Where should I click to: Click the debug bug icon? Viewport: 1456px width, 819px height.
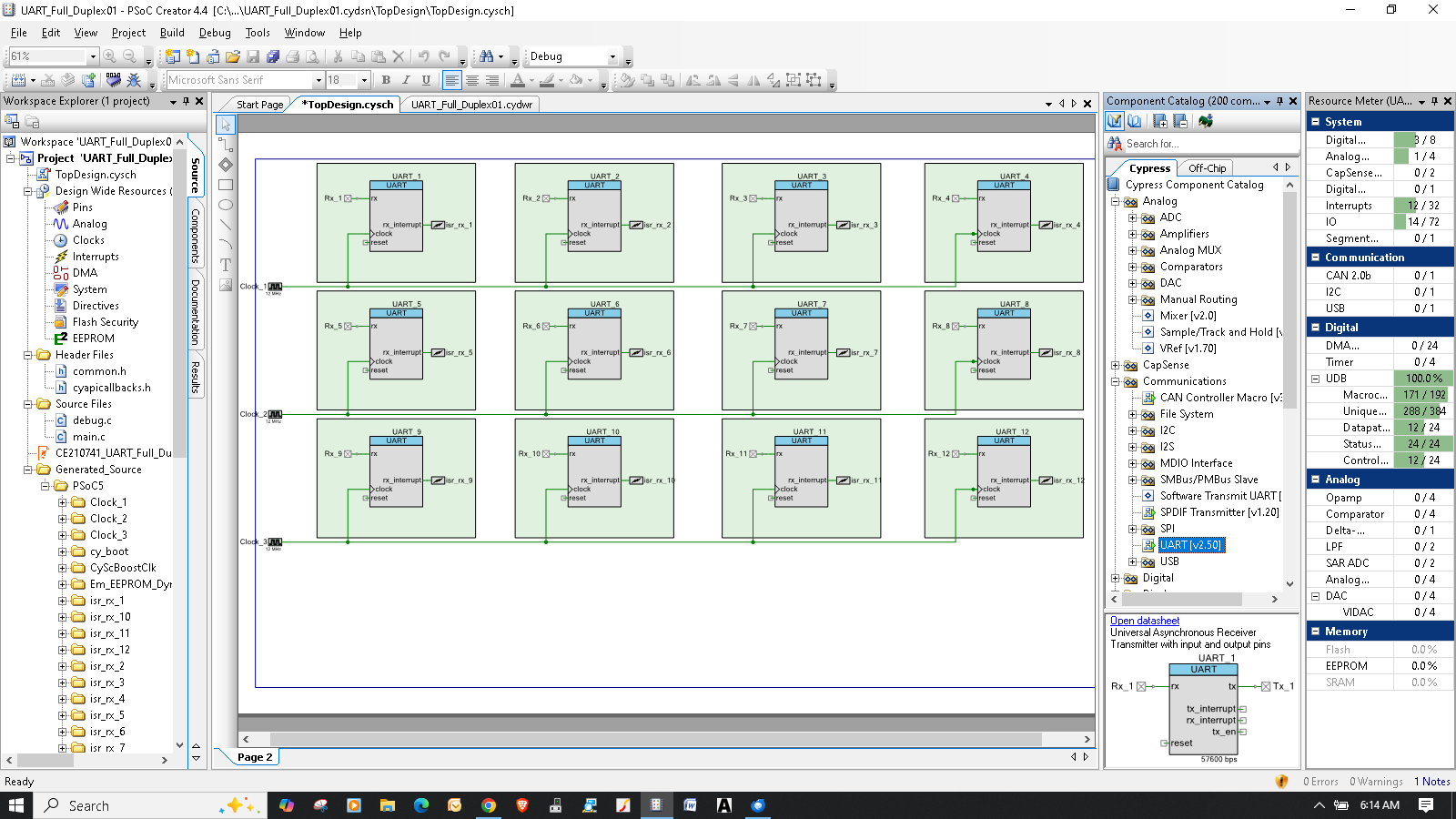click(134, 80)
